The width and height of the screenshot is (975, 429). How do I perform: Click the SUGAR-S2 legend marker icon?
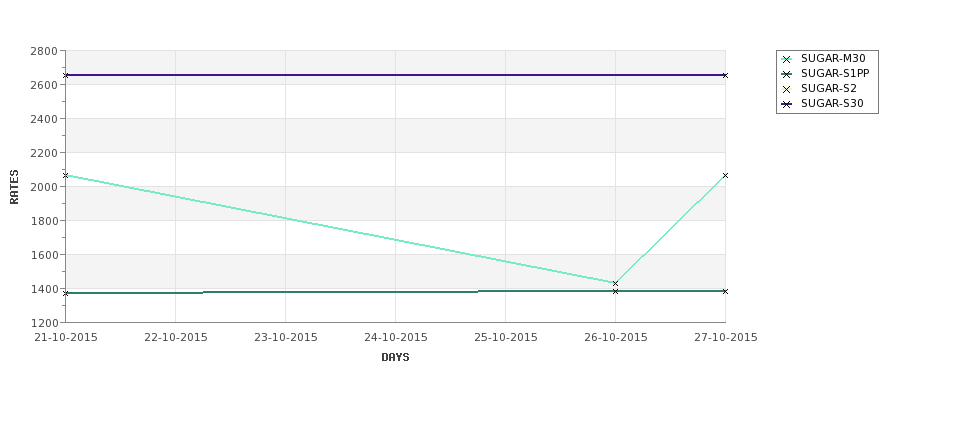tap(786, 89)
